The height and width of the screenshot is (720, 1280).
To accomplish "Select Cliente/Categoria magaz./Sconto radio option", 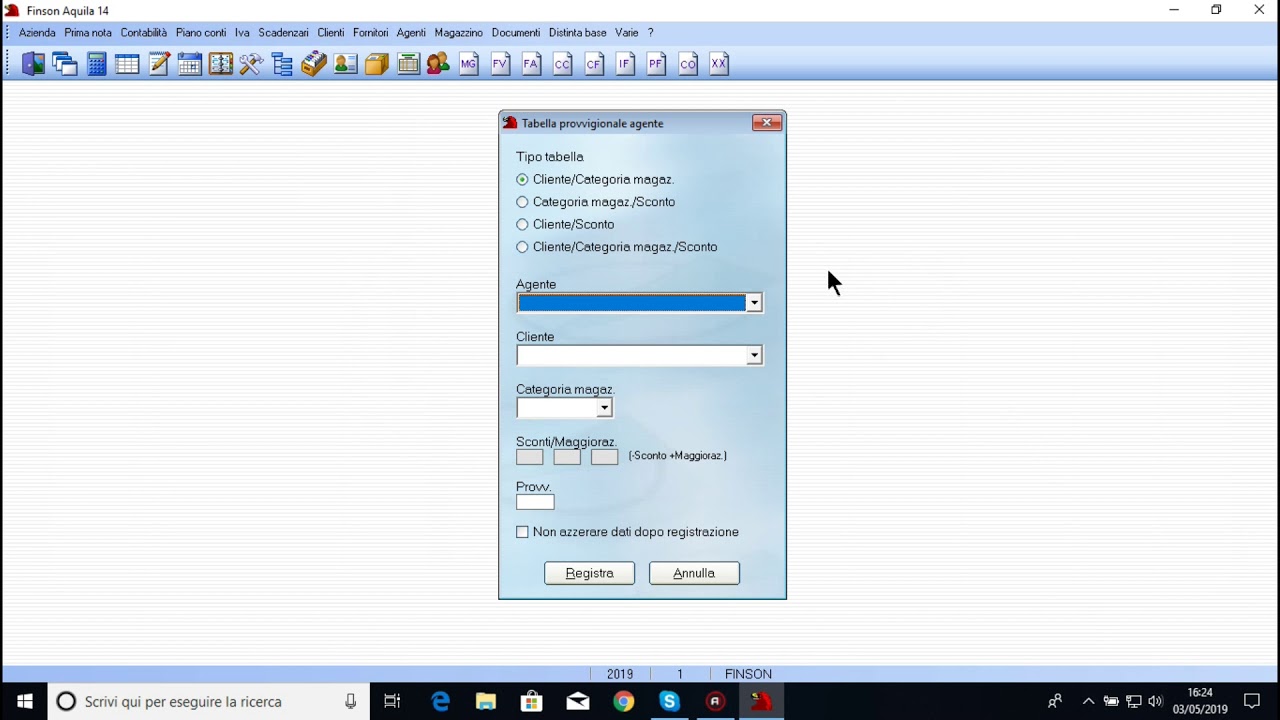I will pyautogui.click(x=522, y=247).
